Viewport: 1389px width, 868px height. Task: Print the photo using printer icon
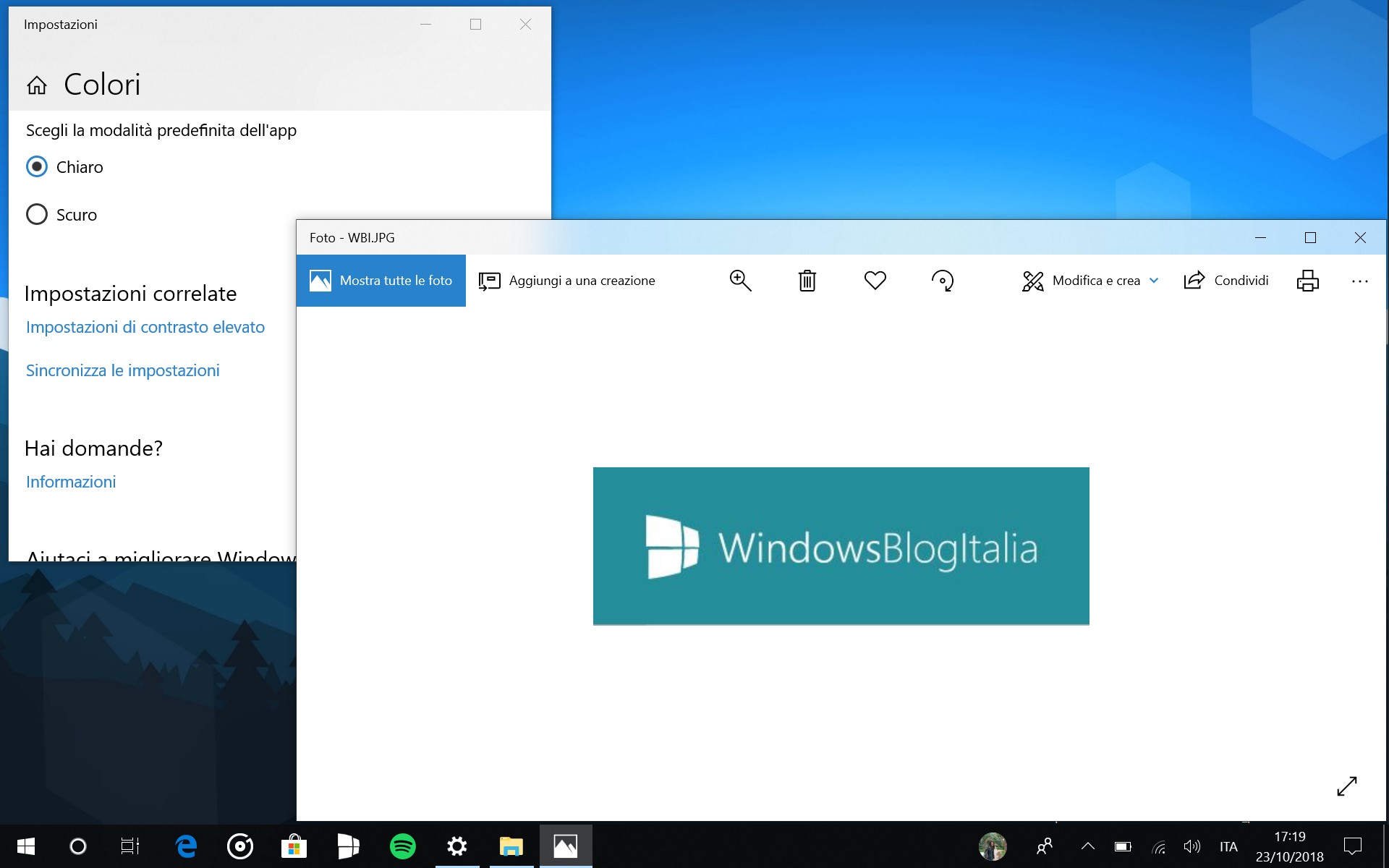click(1308, 281)
